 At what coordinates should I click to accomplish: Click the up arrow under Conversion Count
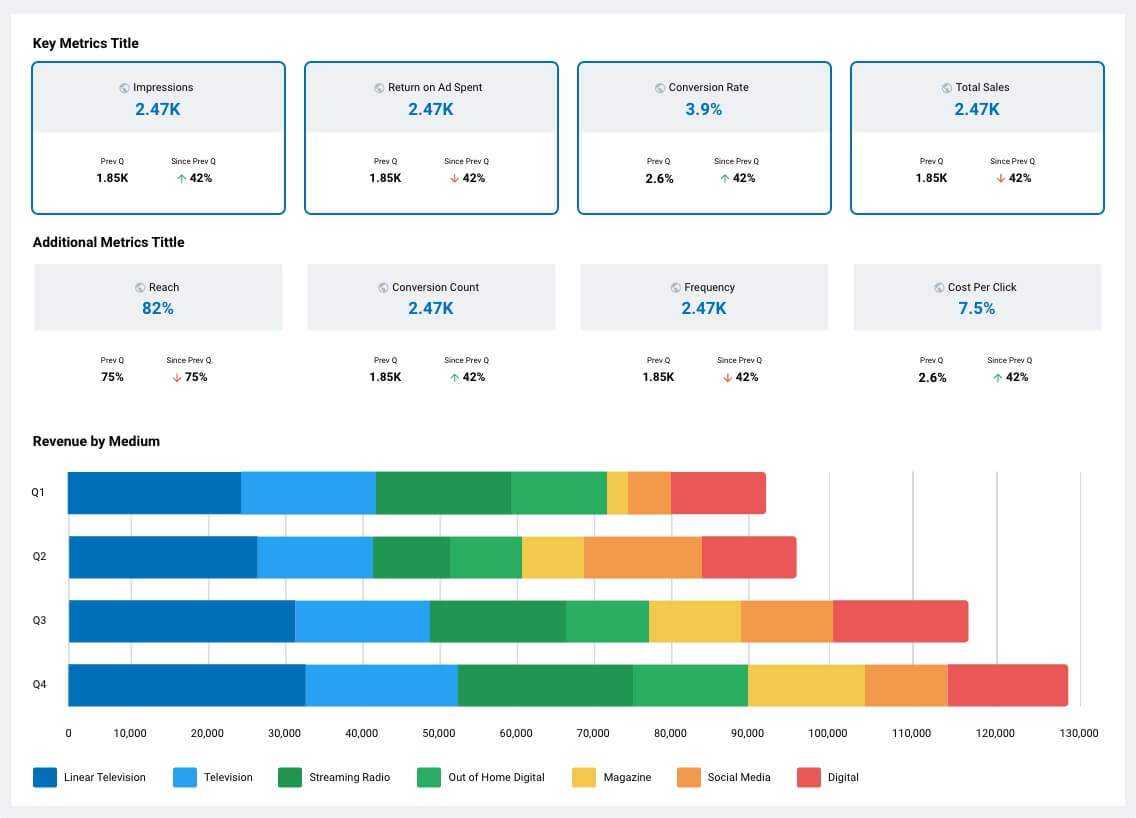pos(454,377)
